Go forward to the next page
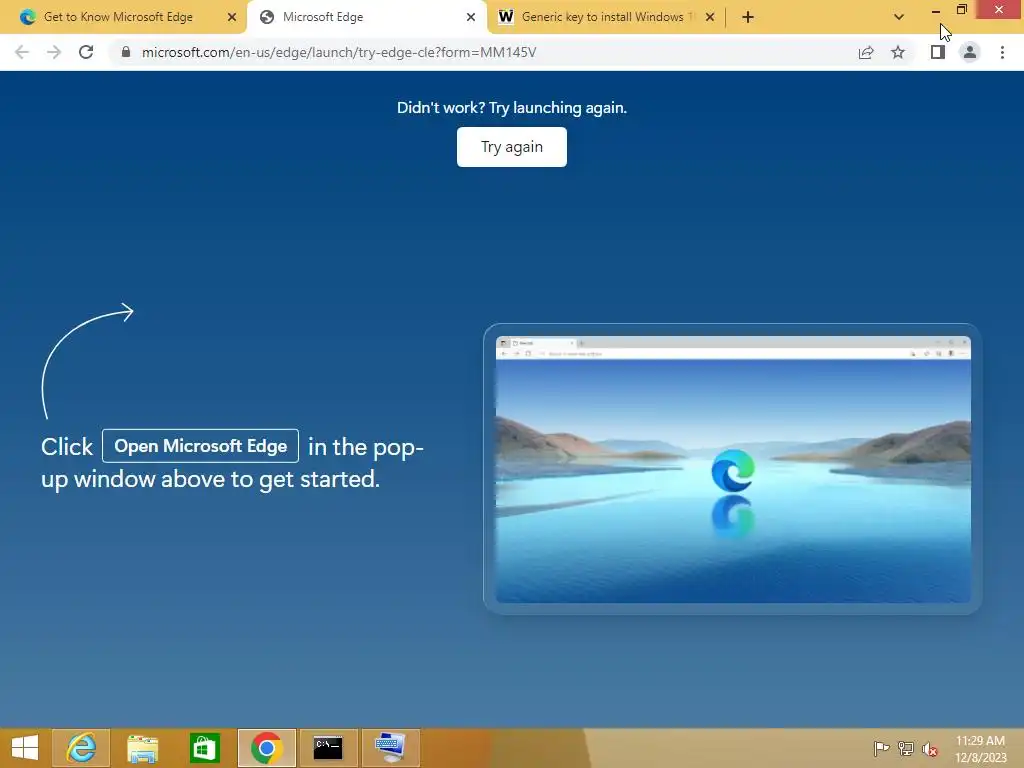This screenshot has width=1024, height=768. pos(54,52)
